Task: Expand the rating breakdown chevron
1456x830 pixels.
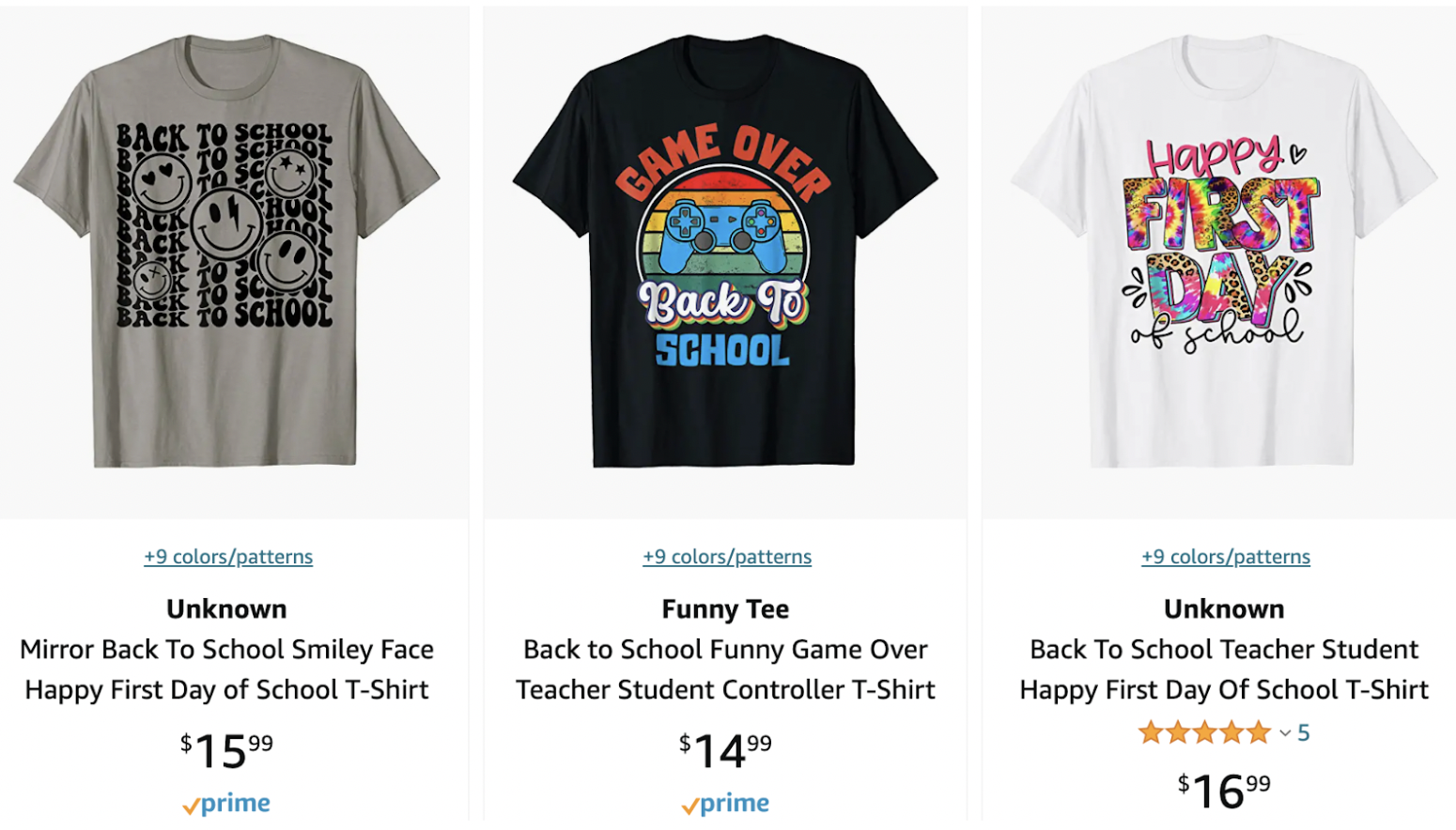Action: tap(1284, 733)
